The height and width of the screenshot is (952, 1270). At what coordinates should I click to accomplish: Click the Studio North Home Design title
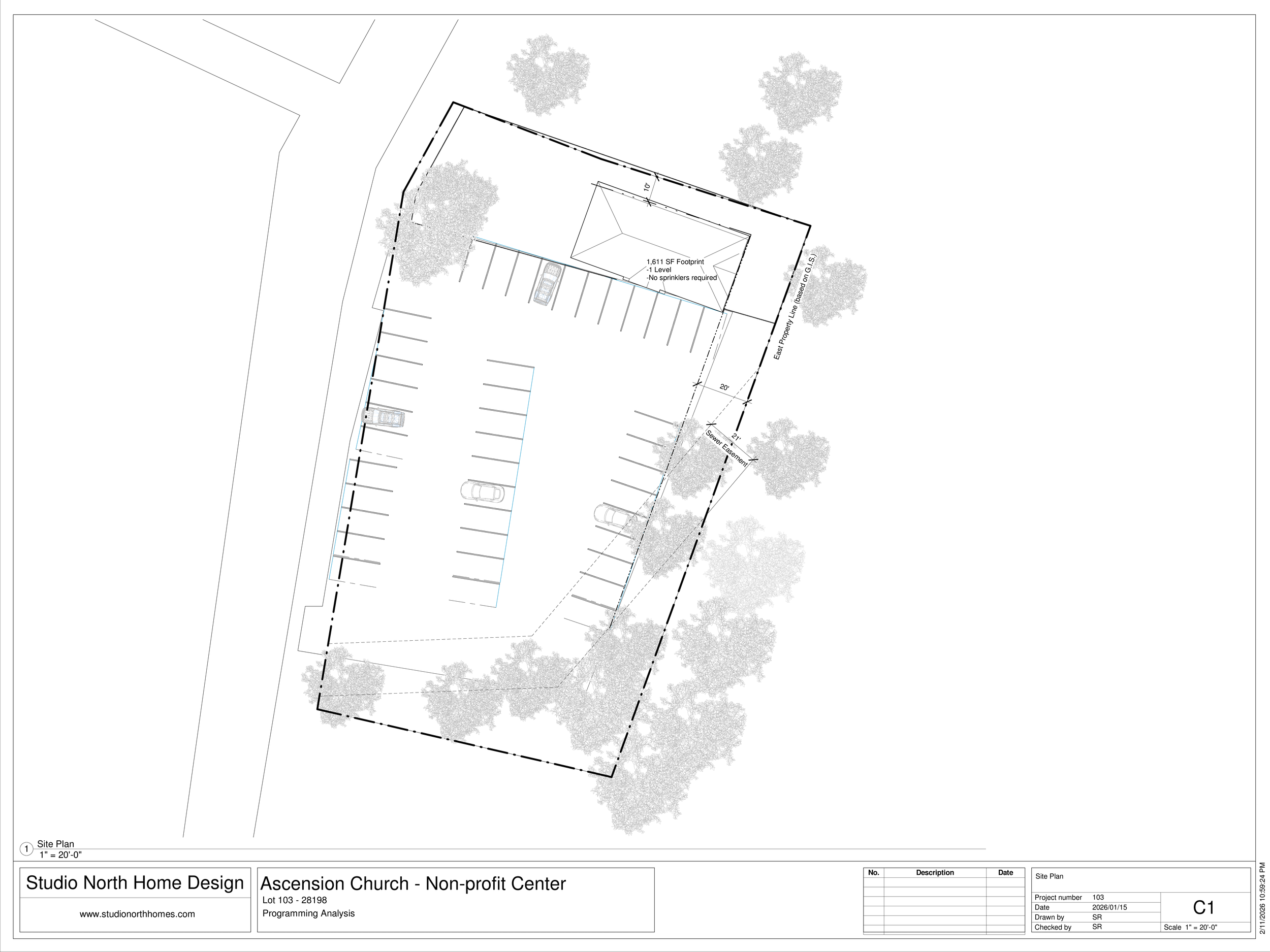point(135,882)
